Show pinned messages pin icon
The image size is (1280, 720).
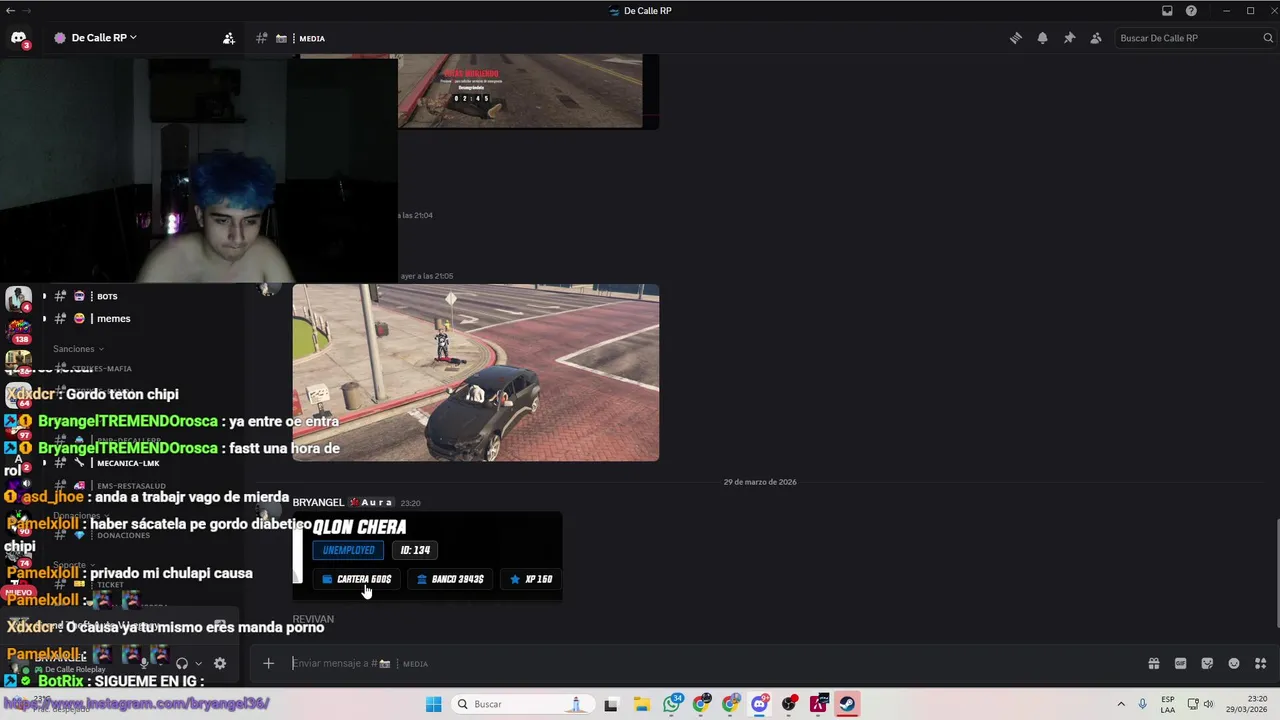point(1069,38)
